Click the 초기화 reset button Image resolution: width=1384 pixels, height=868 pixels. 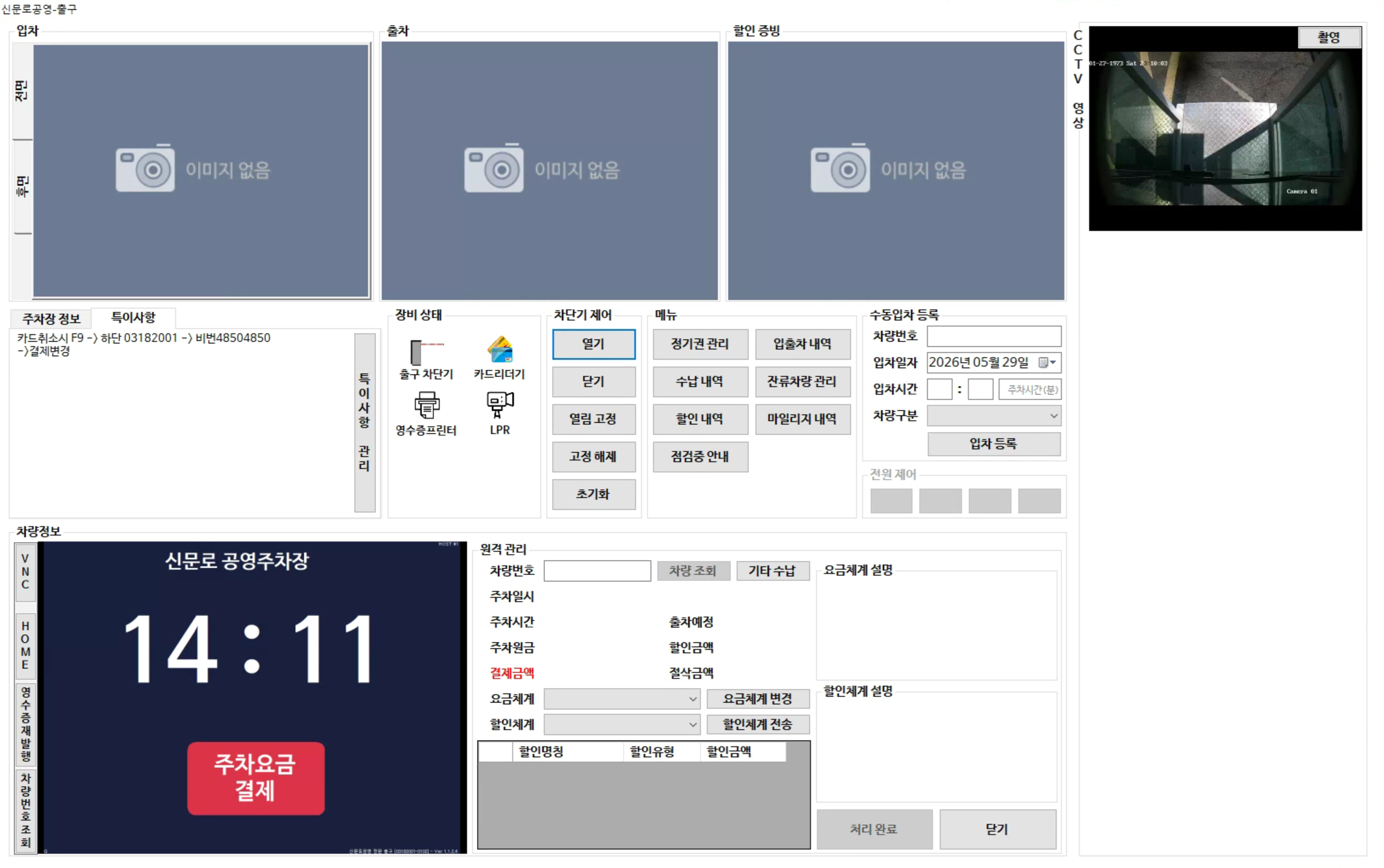pyautogui.click(x=593, y=494)
